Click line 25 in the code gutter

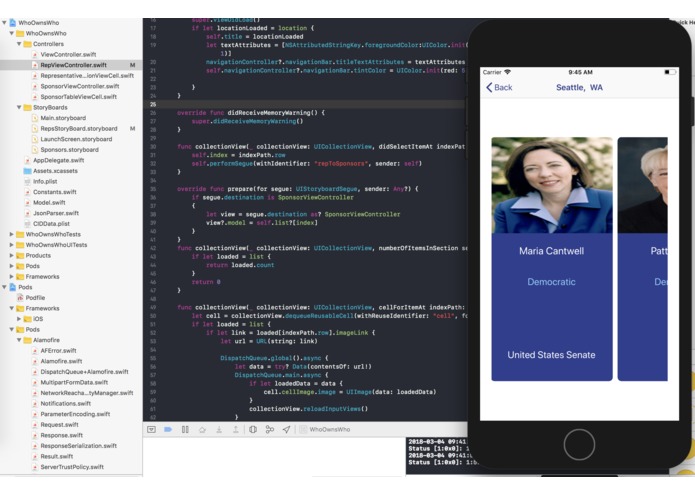tap(153, 105)
